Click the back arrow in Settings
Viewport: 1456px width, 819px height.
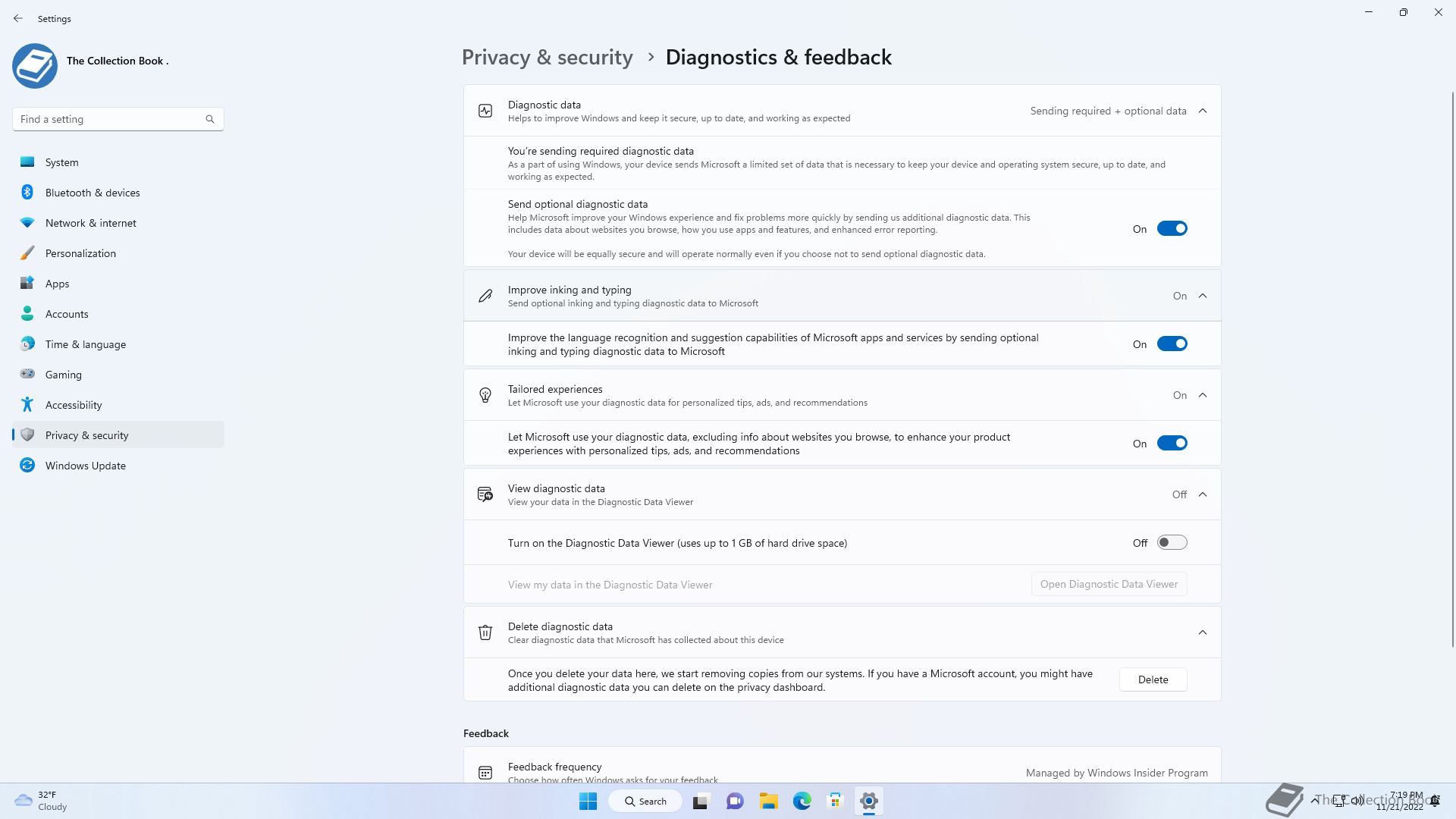(x=18, y=18)
